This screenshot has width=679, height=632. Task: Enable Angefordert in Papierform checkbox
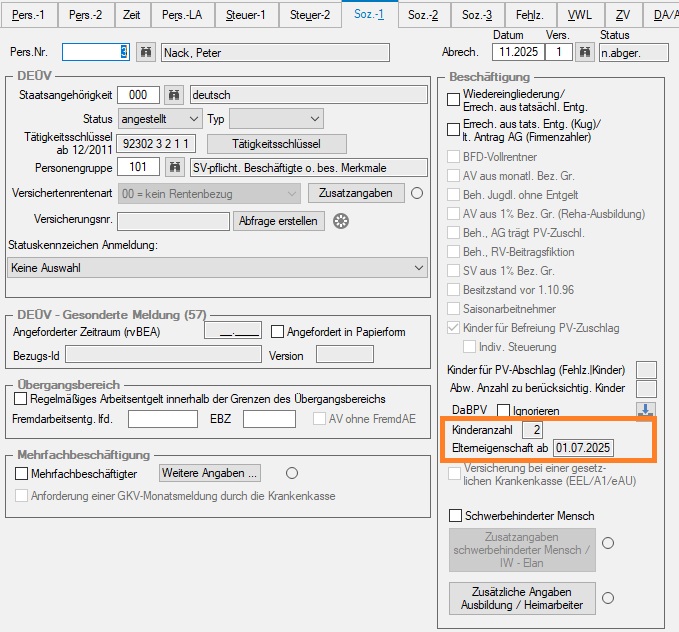click(277, 332)
